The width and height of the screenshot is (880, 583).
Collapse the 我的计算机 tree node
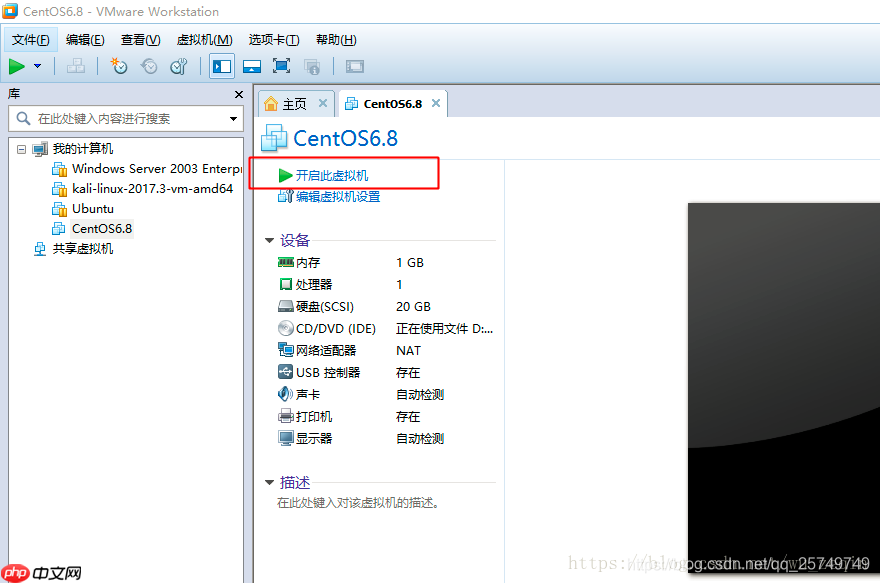21,149
